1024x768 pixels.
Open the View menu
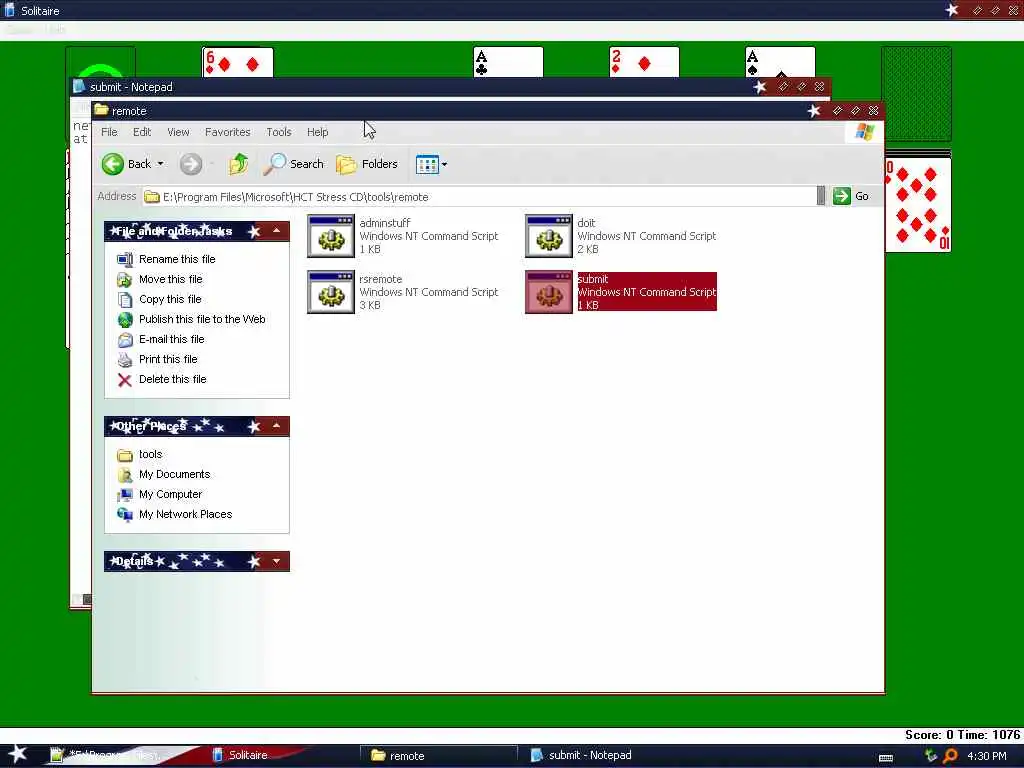[178, 132]
